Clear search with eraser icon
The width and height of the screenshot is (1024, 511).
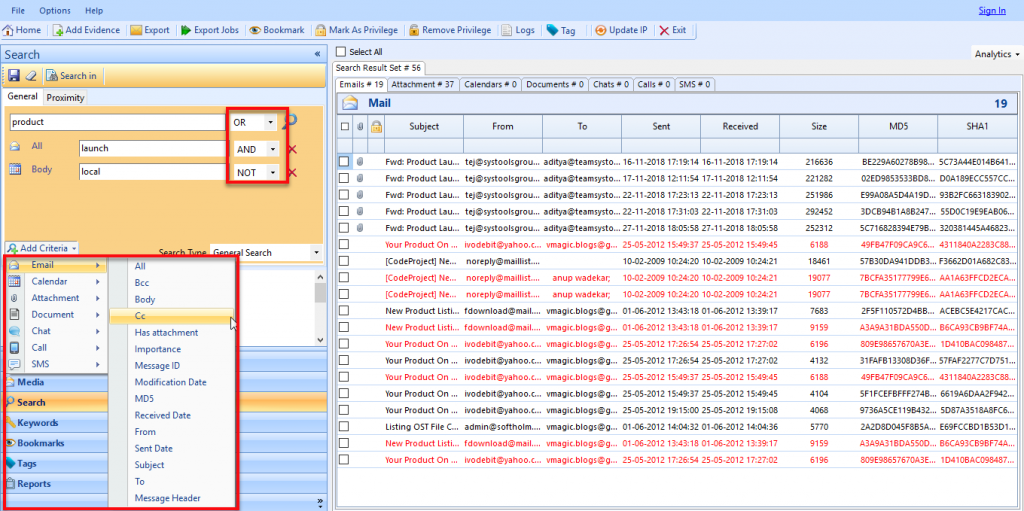coord(30,76)
